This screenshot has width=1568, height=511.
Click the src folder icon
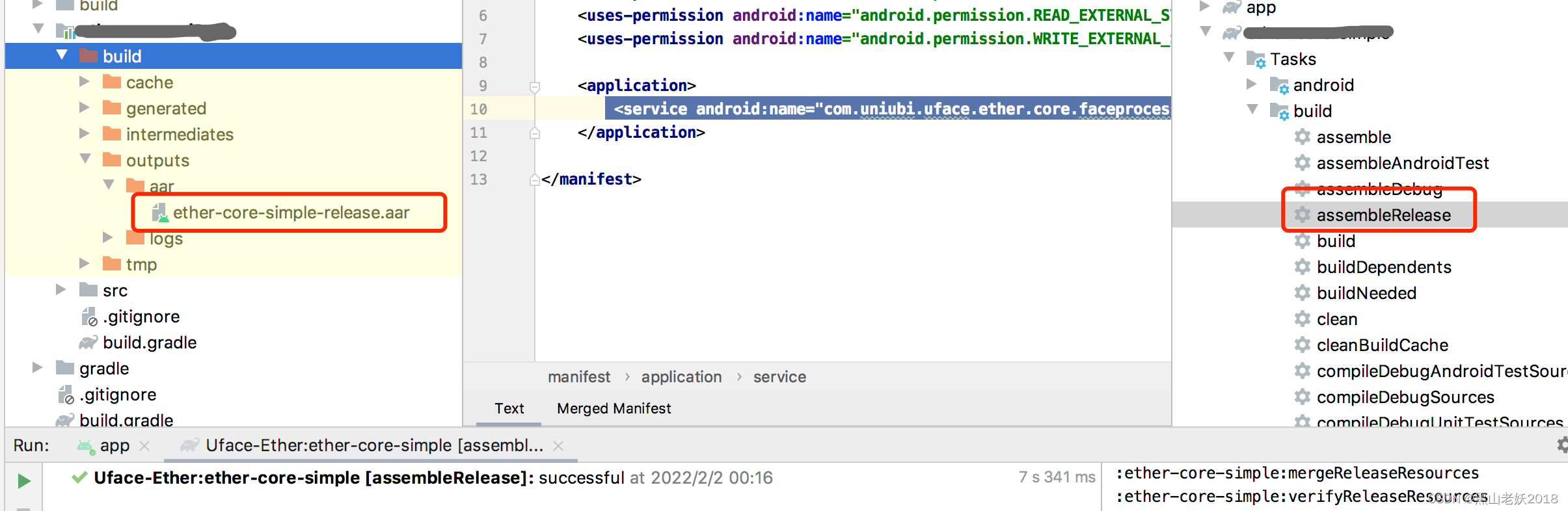coord(88,290)
